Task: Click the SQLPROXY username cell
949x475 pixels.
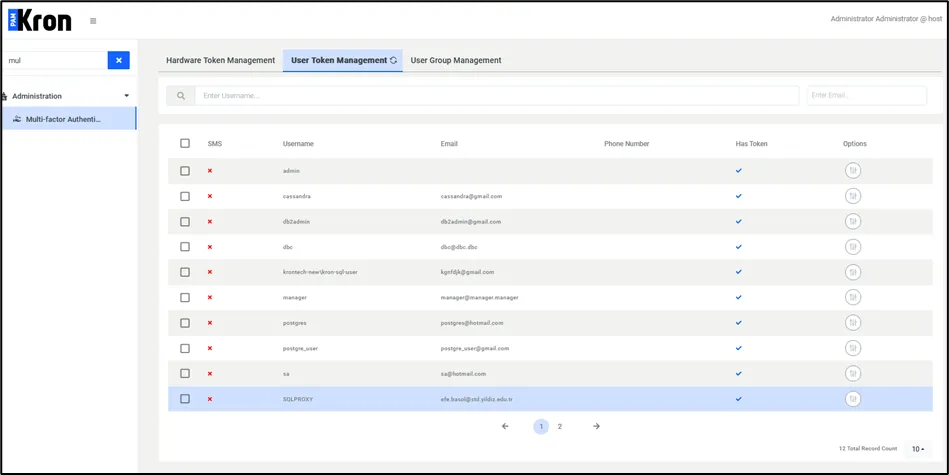Action: coord(298,399)
